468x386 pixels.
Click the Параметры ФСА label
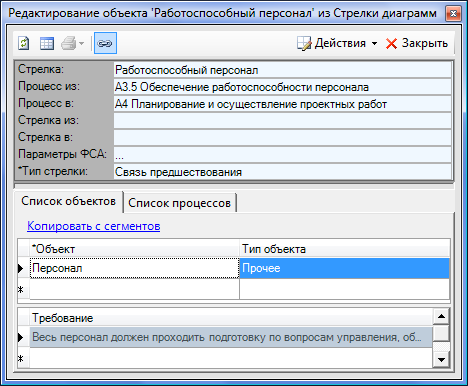pyautogui.click(x=62, y=154)
